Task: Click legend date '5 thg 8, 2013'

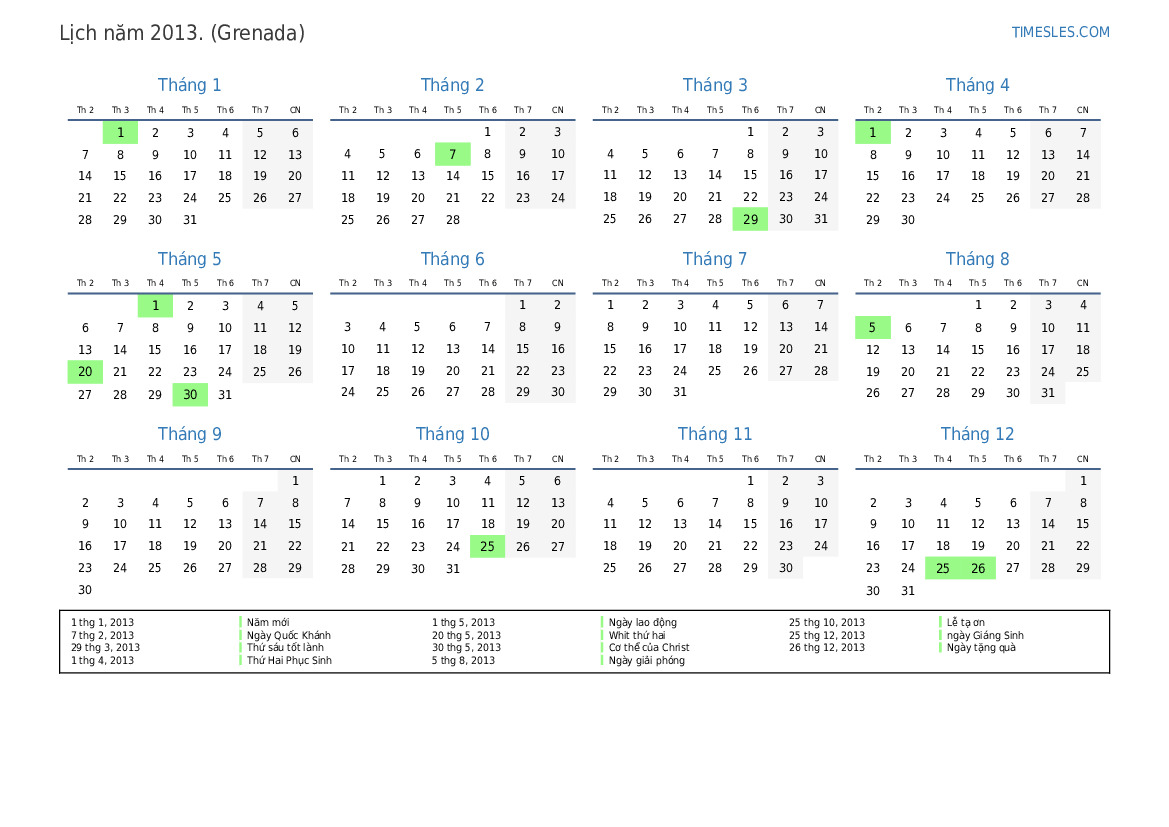Action: click(463, 660)
